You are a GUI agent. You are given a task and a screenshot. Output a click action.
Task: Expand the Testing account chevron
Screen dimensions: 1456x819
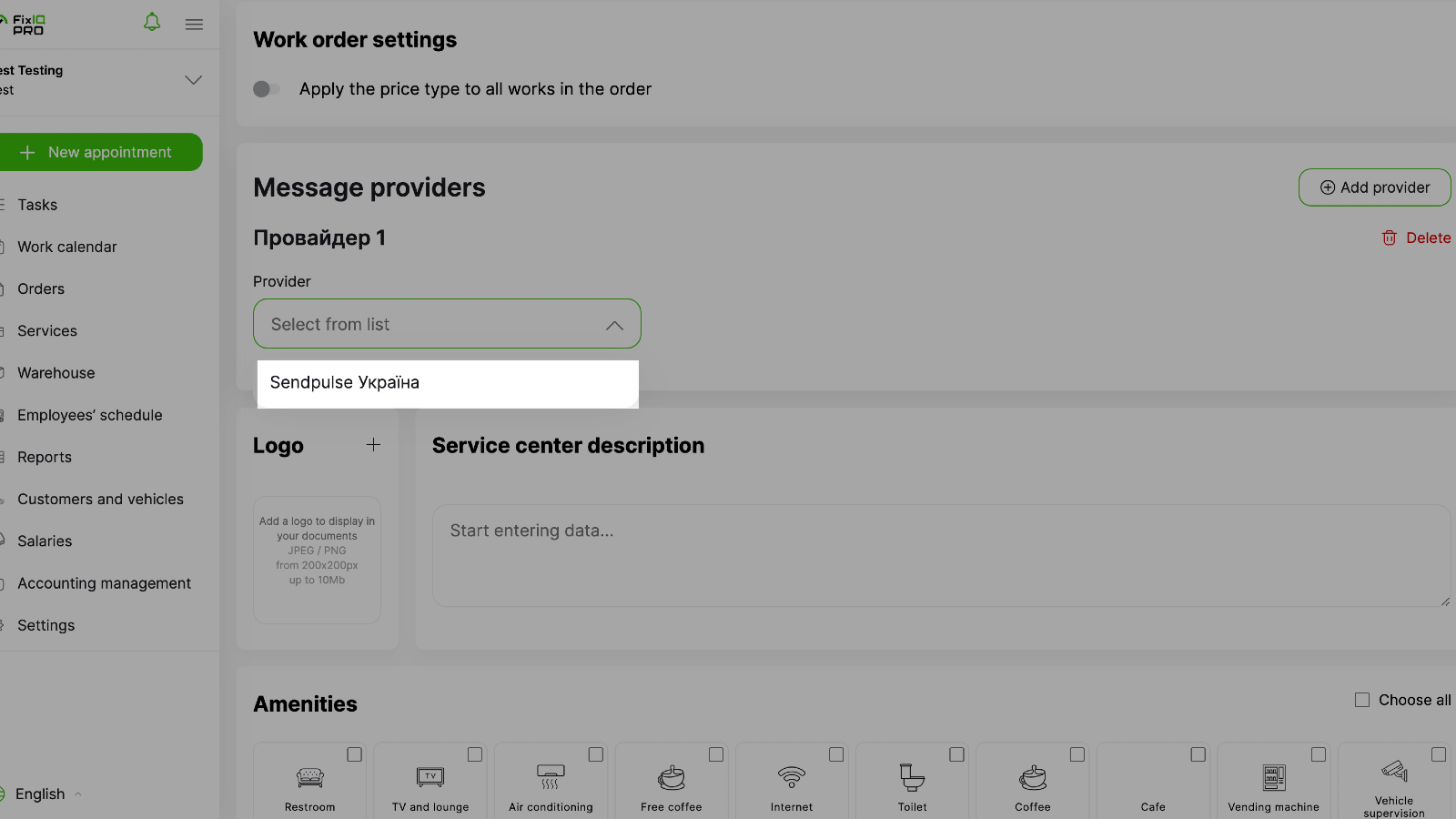click(193, 80)
